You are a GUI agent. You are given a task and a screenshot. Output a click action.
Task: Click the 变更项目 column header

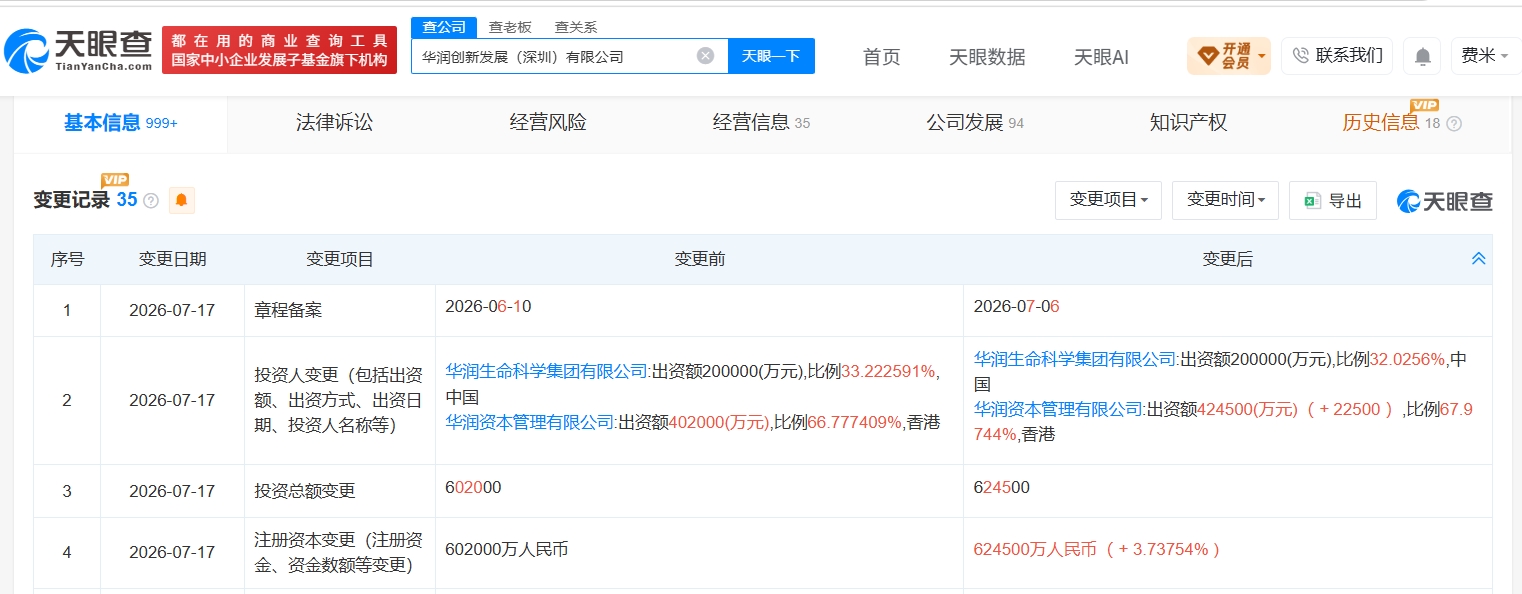340,259
